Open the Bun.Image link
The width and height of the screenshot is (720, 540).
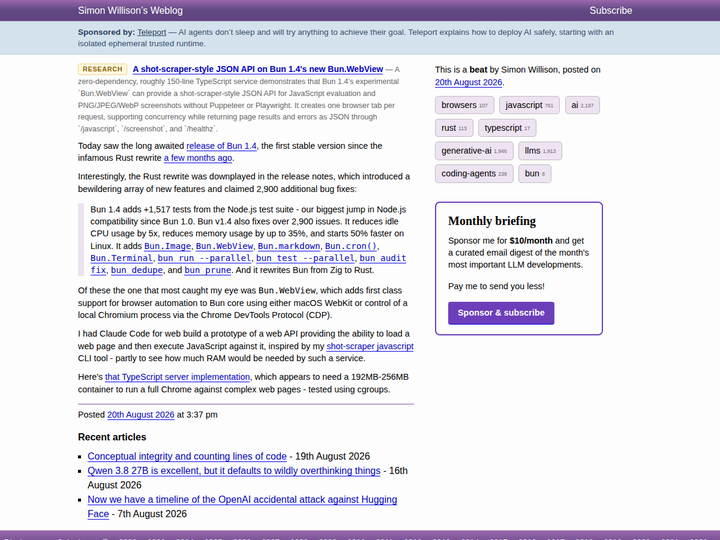pyautogui.click(x=167, y=246)
